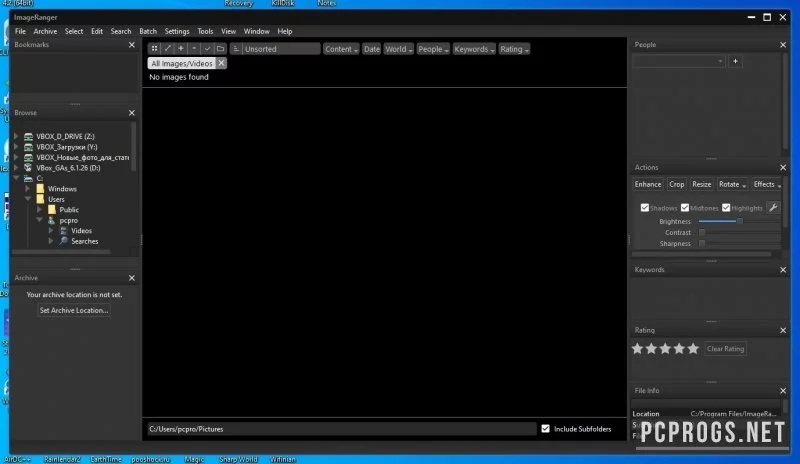Expand the Windows folder node

pos(28,189)
